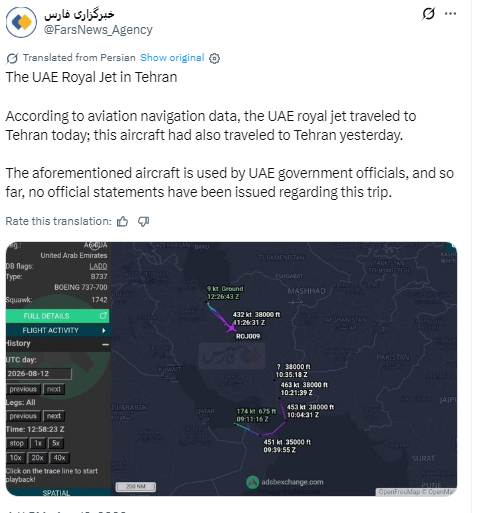Rate translation with thumbs down
Viewport: 479px width, 513px height.
144,221
